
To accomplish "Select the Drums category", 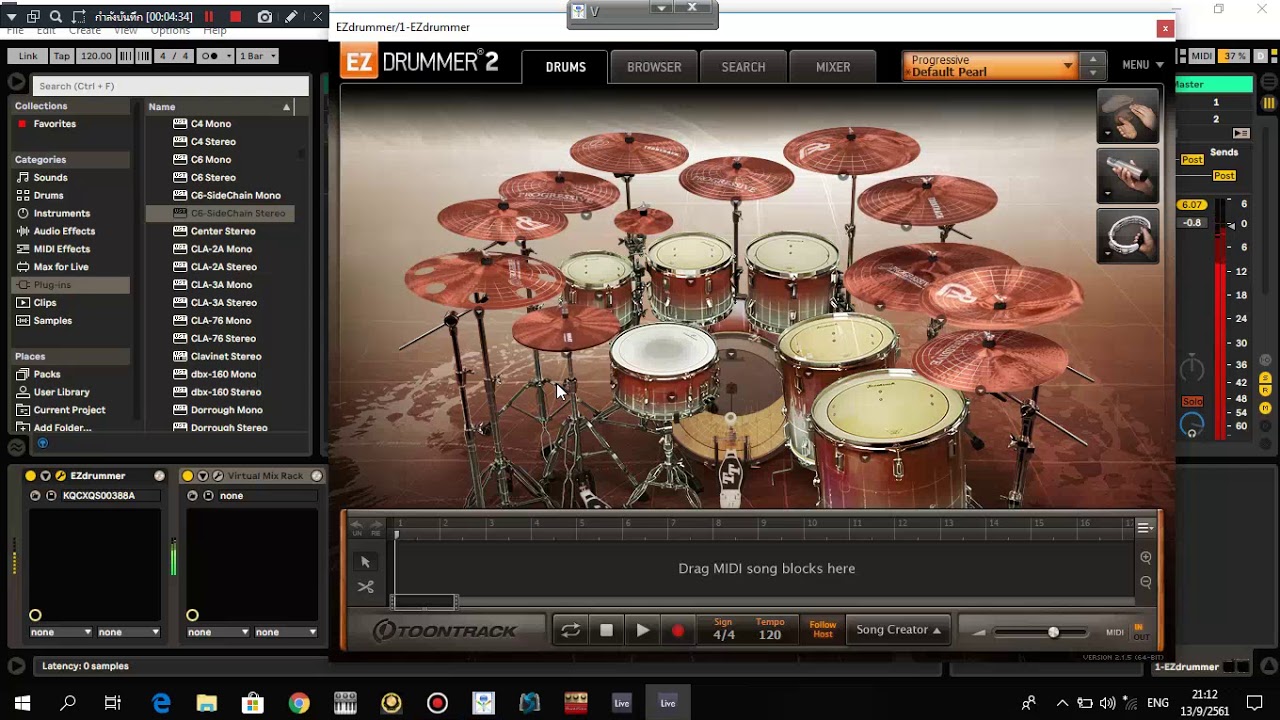I will pos(48,196).
